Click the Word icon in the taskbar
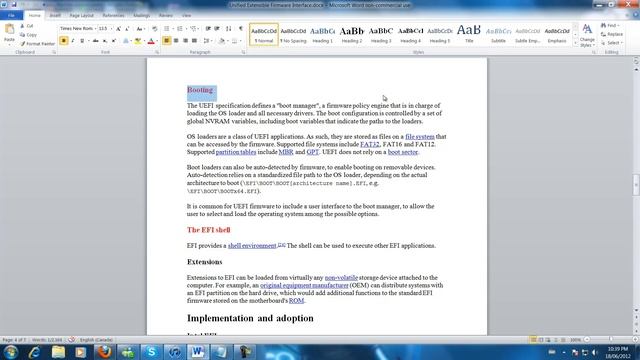This screenshot has width=640, height=360. 198,351
